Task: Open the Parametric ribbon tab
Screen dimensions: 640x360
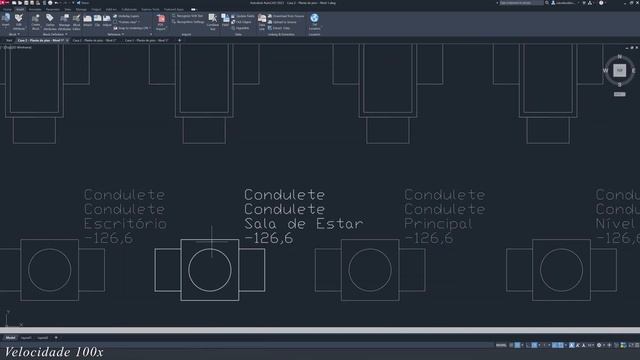Action: (52, 9)
